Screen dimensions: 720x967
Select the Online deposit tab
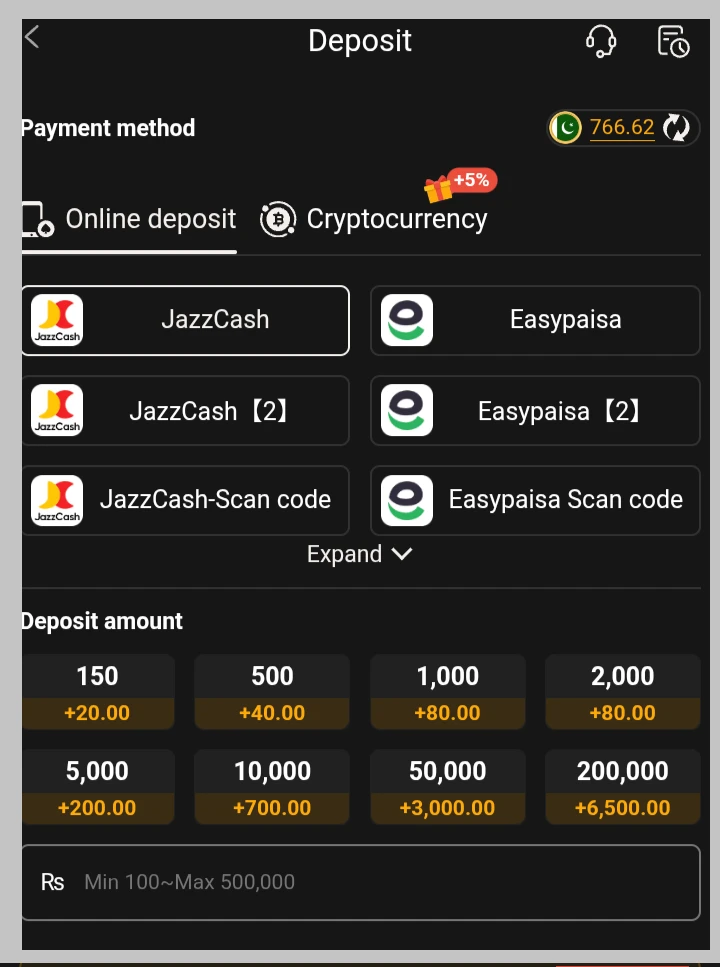click(x=150, y=219)
